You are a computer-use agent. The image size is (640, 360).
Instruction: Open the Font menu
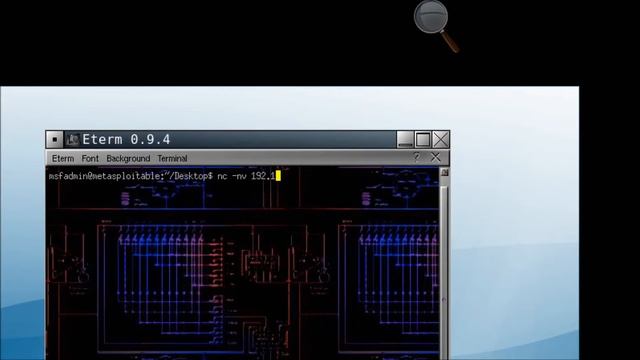click(x=90, y=158)
